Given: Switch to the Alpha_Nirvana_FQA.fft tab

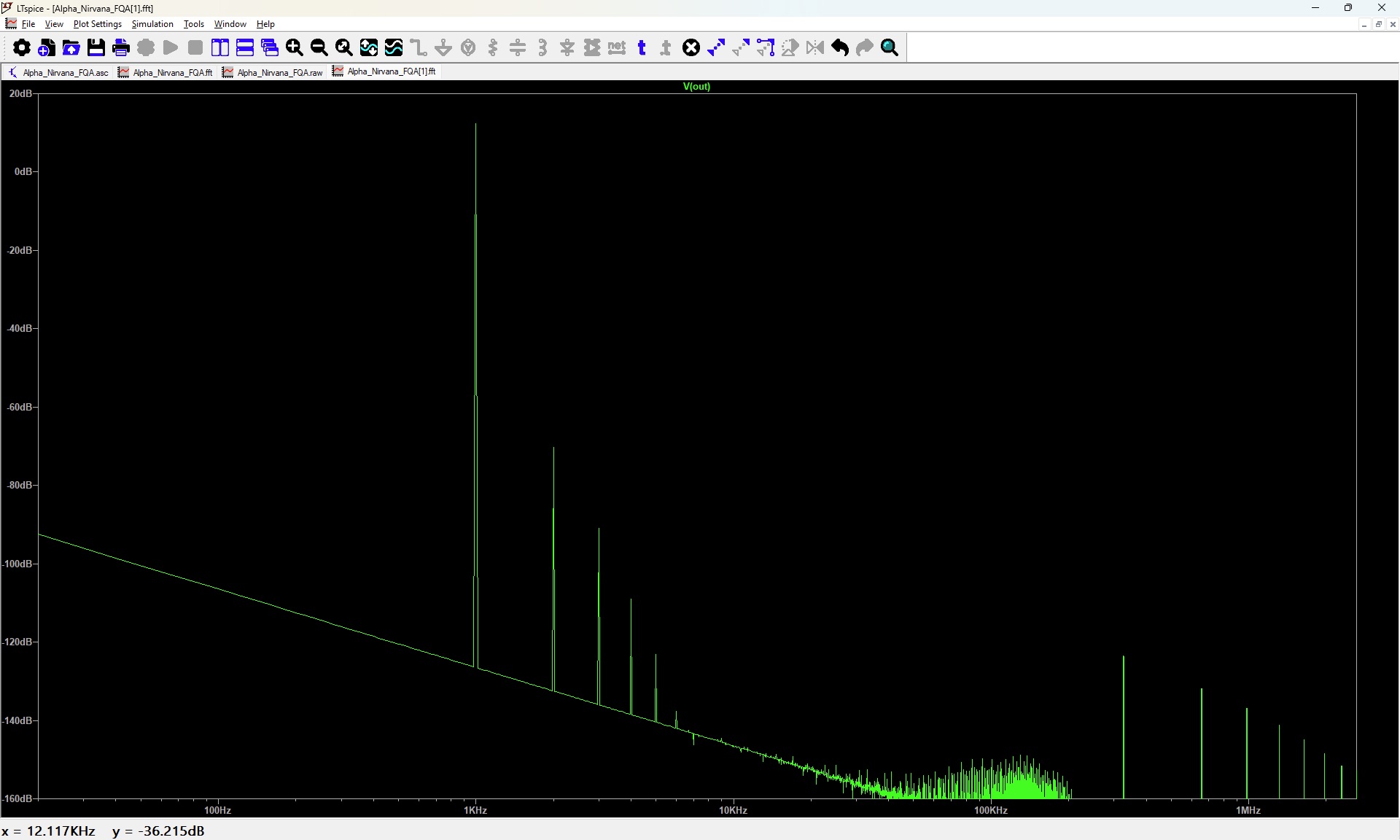Looking at the screenshot, I should click(x=166, y=72).
